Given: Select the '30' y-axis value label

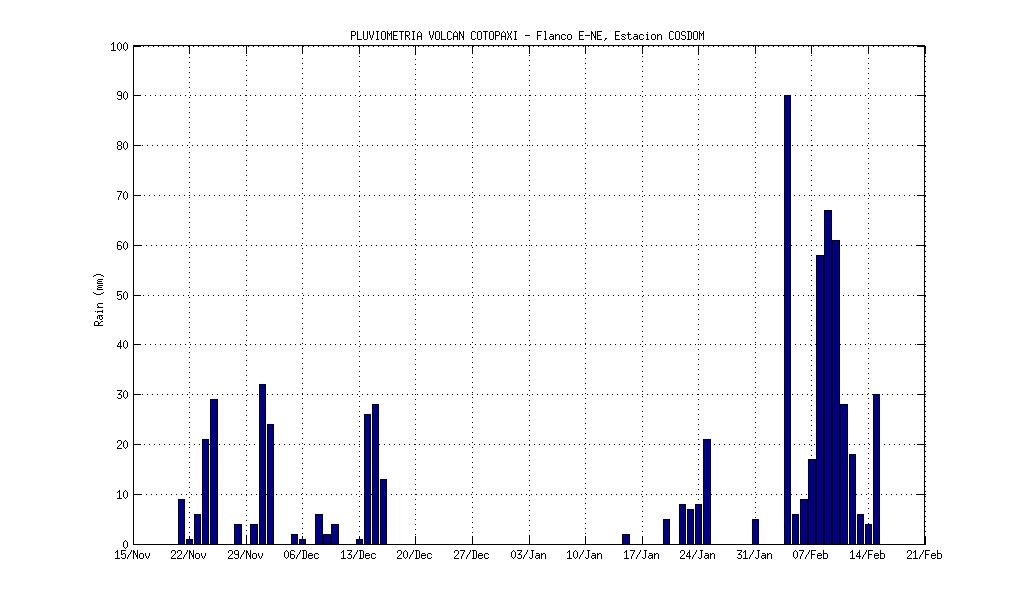Looking at the screenshot, I should tap(123, 395).
